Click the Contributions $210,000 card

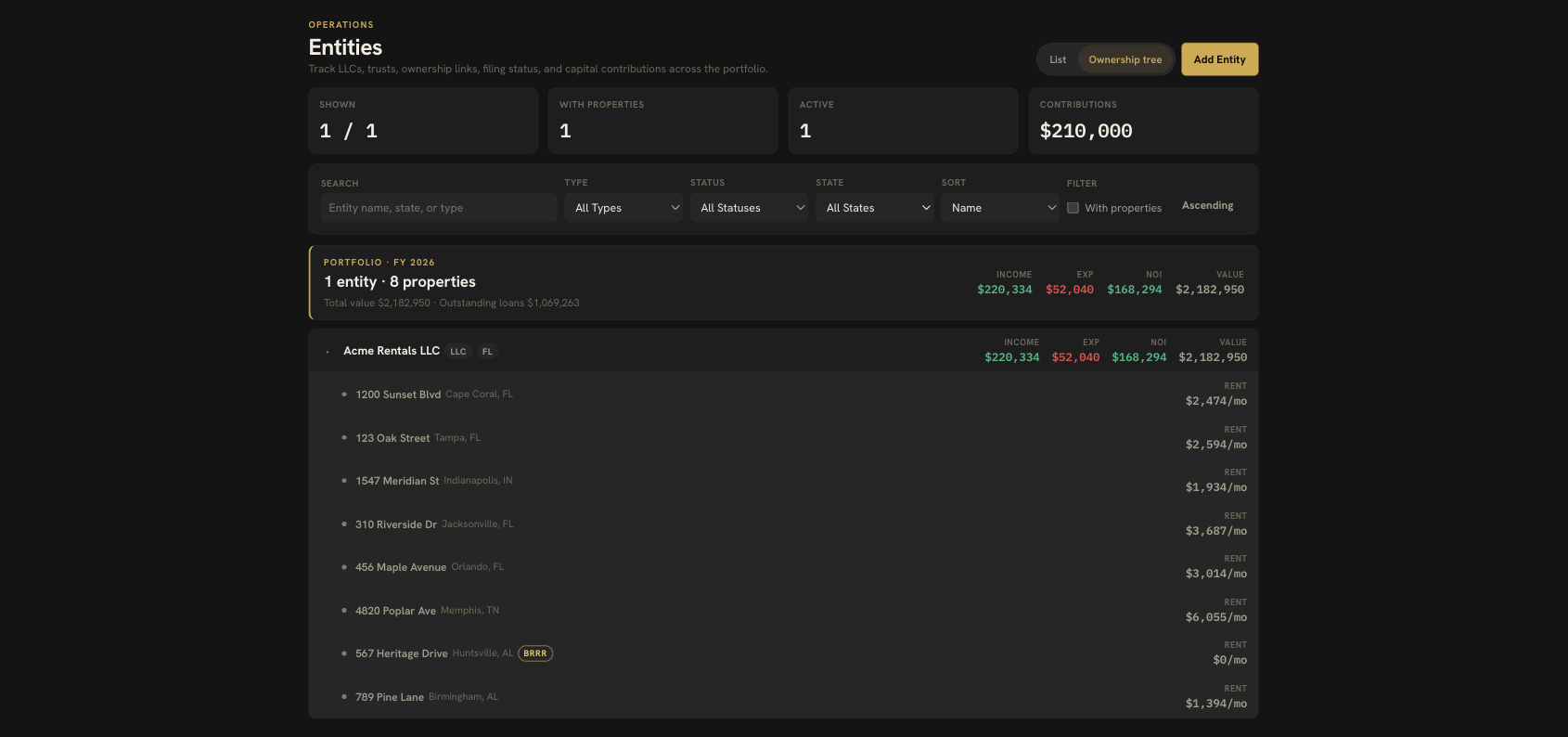coord(1143,121)
